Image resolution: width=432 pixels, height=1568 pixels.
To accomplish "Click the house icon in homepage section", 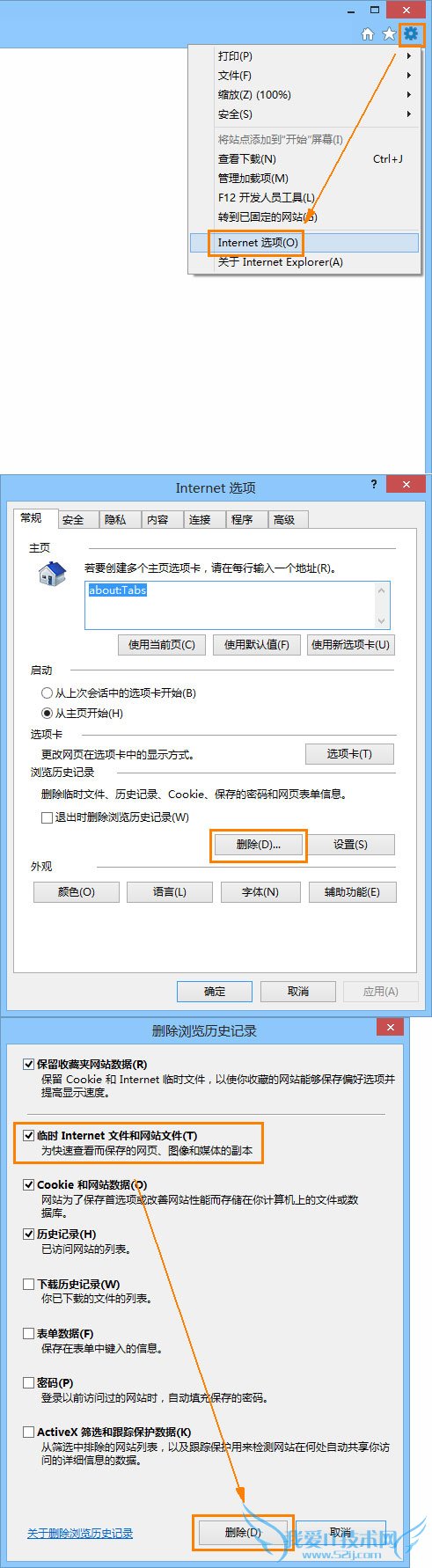I will pos(53,575).
